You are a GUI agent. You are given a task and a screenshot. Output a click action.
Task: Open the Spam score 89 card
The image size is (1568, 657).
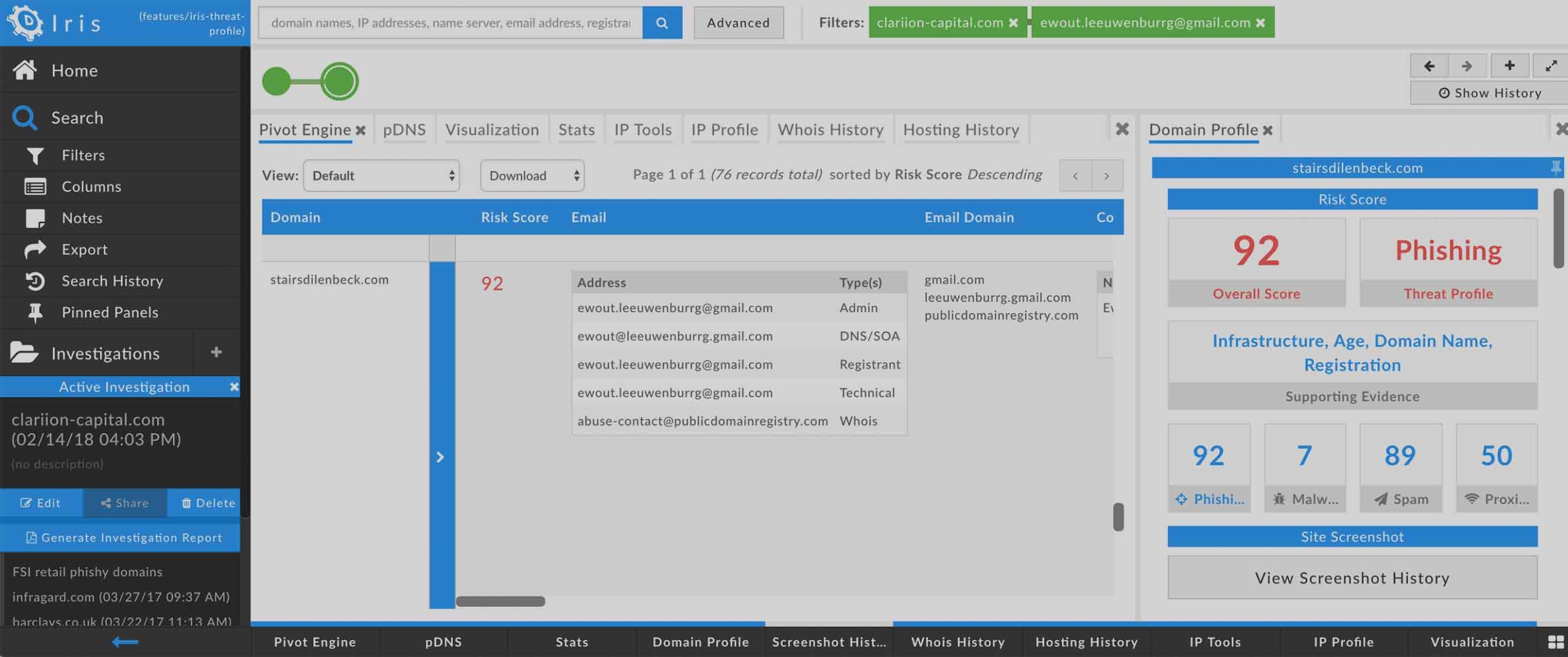click(x=1400, y=468)
